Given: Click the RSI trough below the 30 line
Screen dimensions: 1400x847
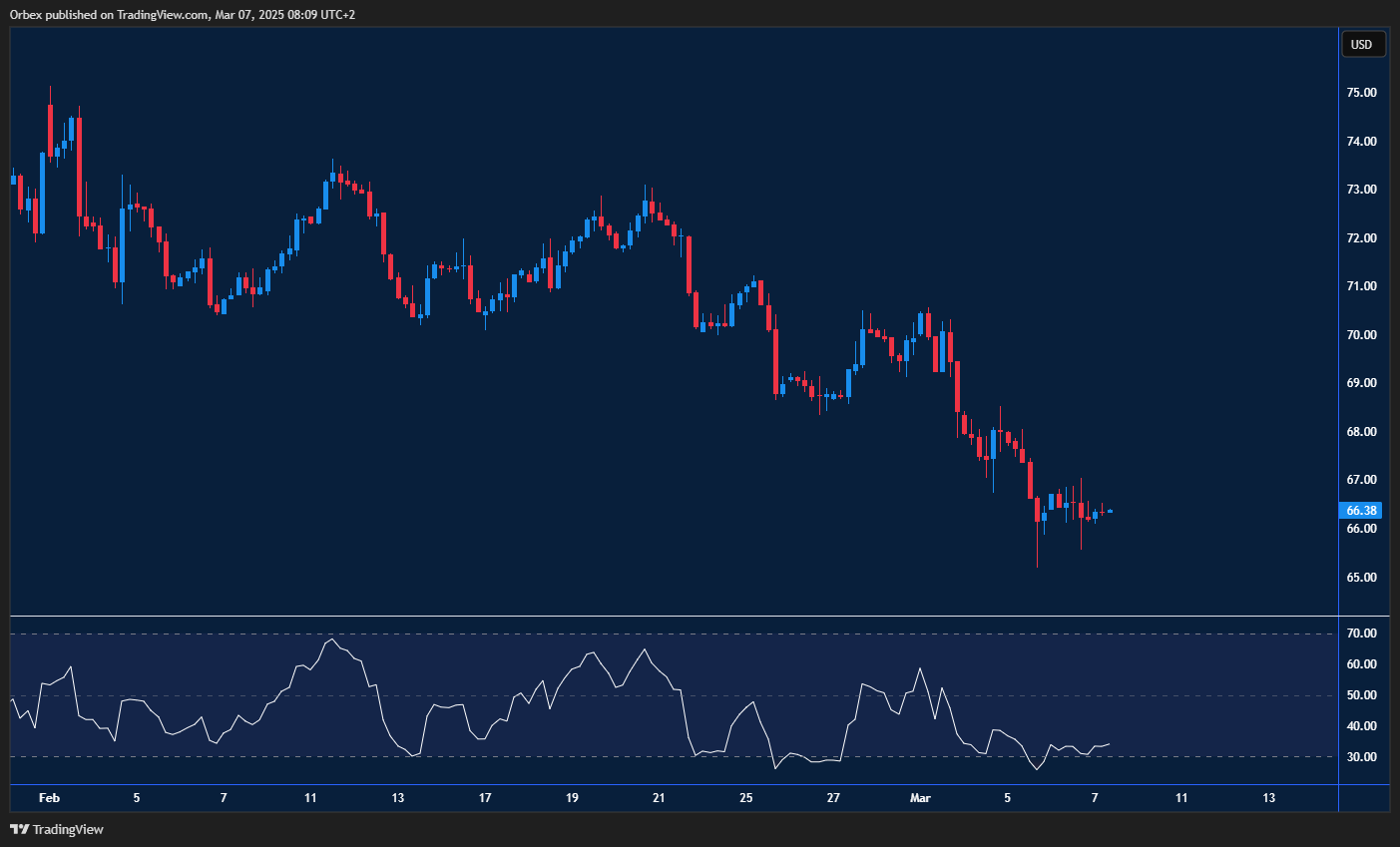Looking at the screenshot, I should coord(1036,769).
